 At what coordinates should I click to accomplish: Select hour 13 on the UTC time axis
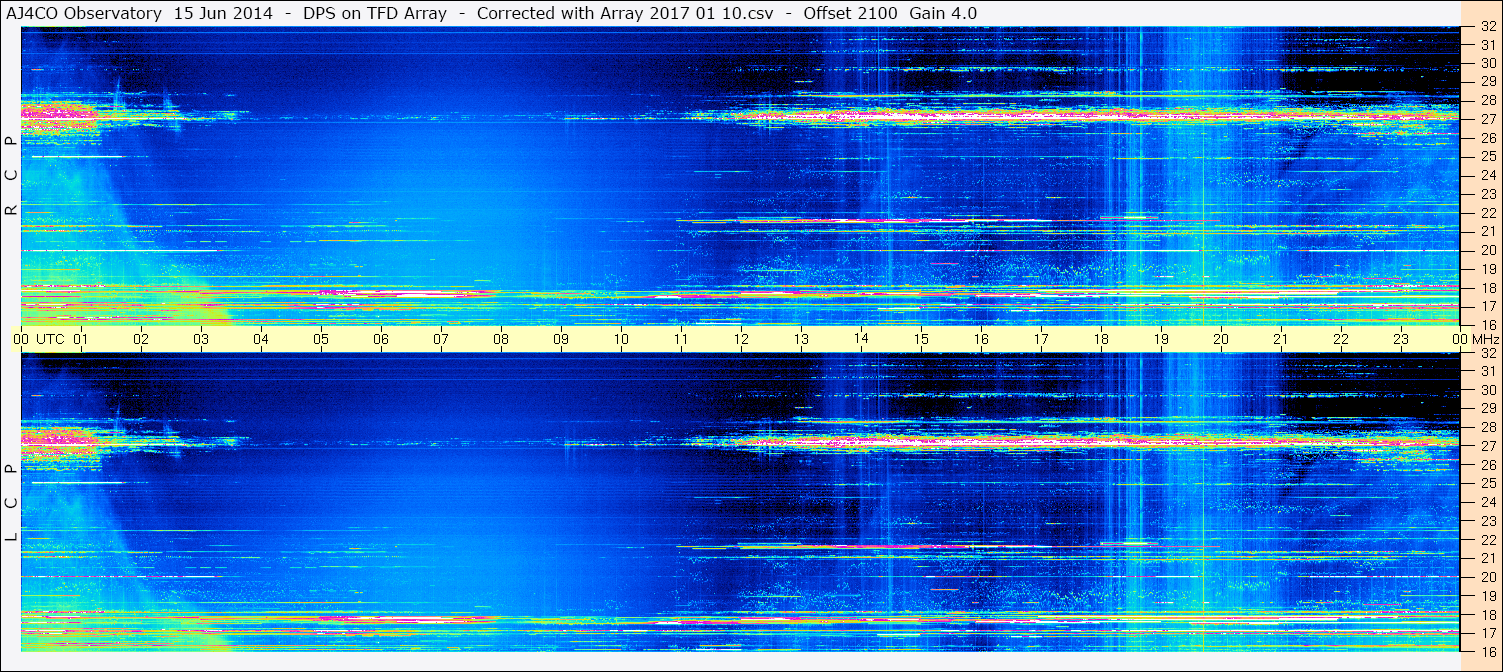(801, 339)
